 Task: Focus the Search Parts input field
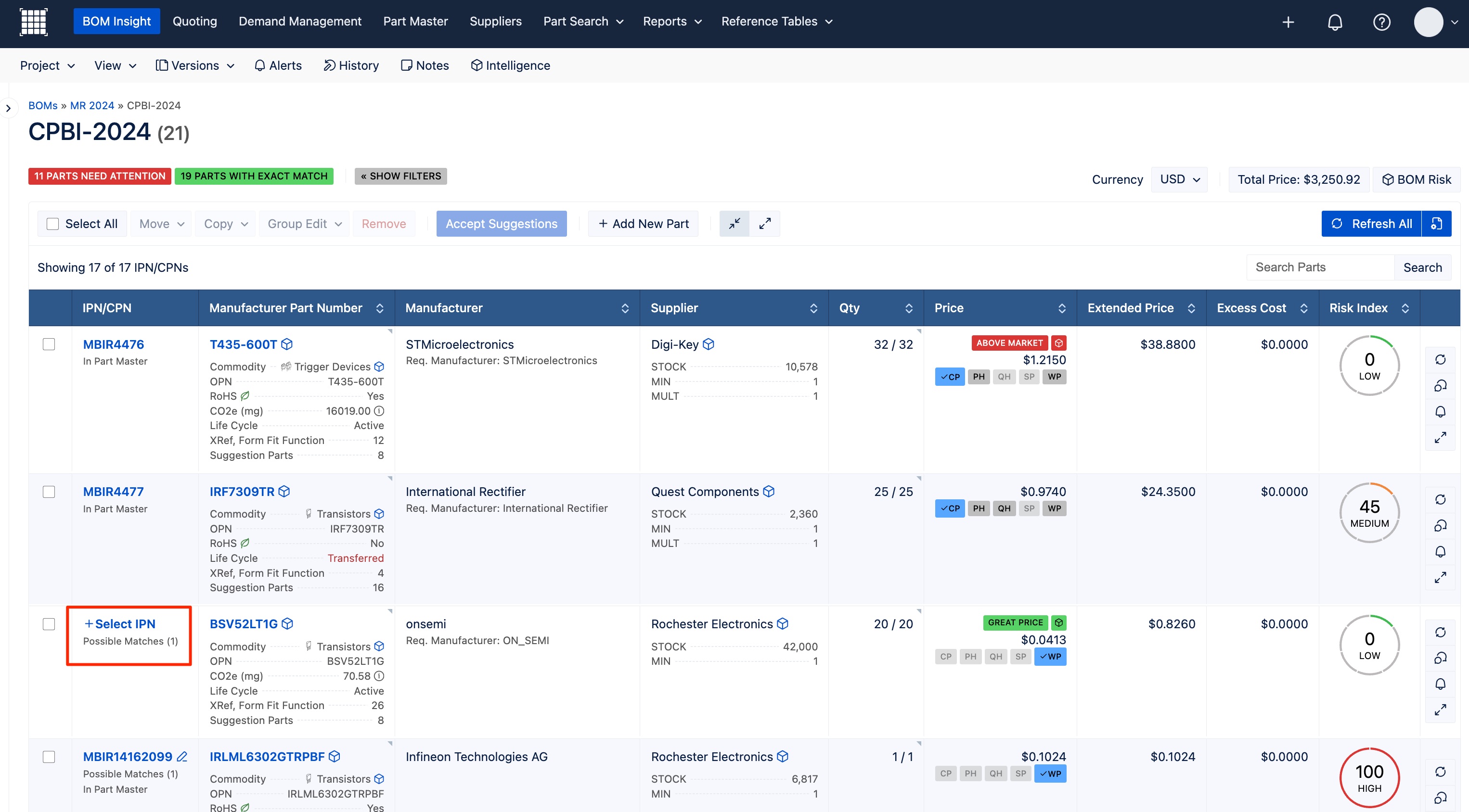click(1321, 267)
